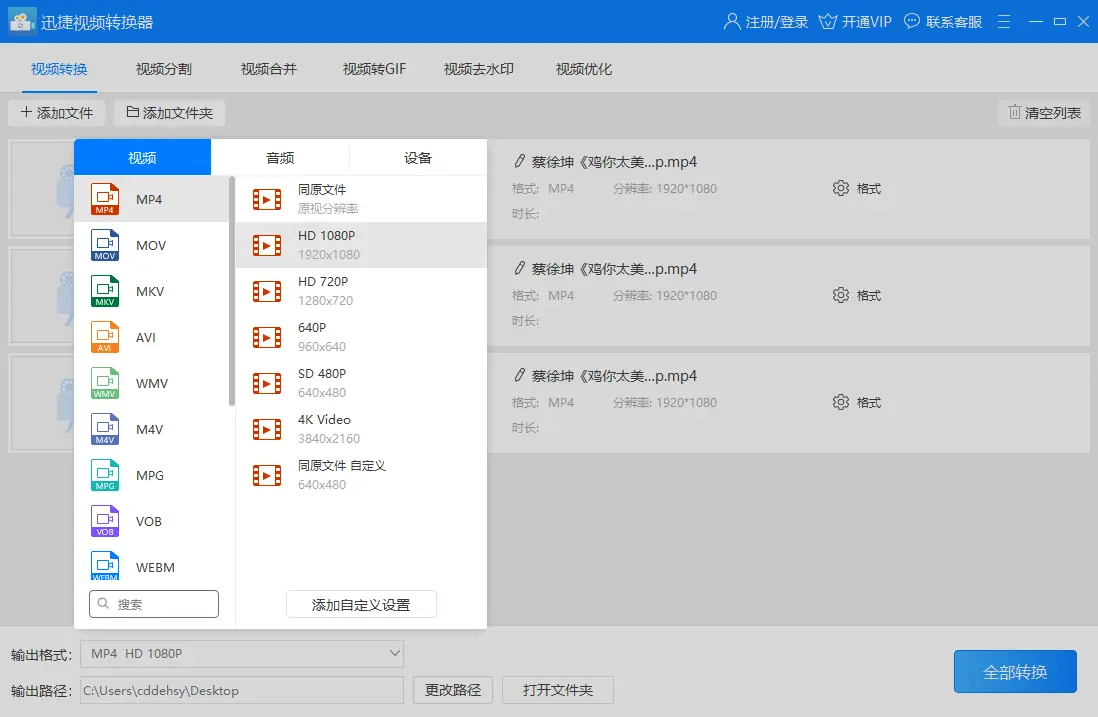Select the 视频 tab in format popup
Screen dimensions: 1098x717
[x=142, y=158]
